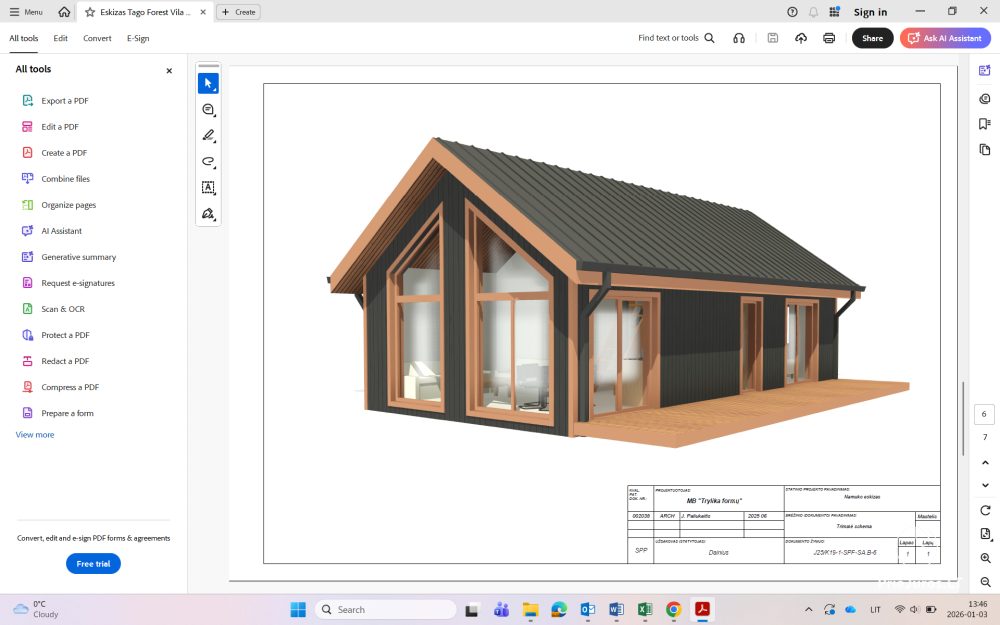
Task: Click the Free trial button
Action: pyautogui.click(x=93, y=564)
